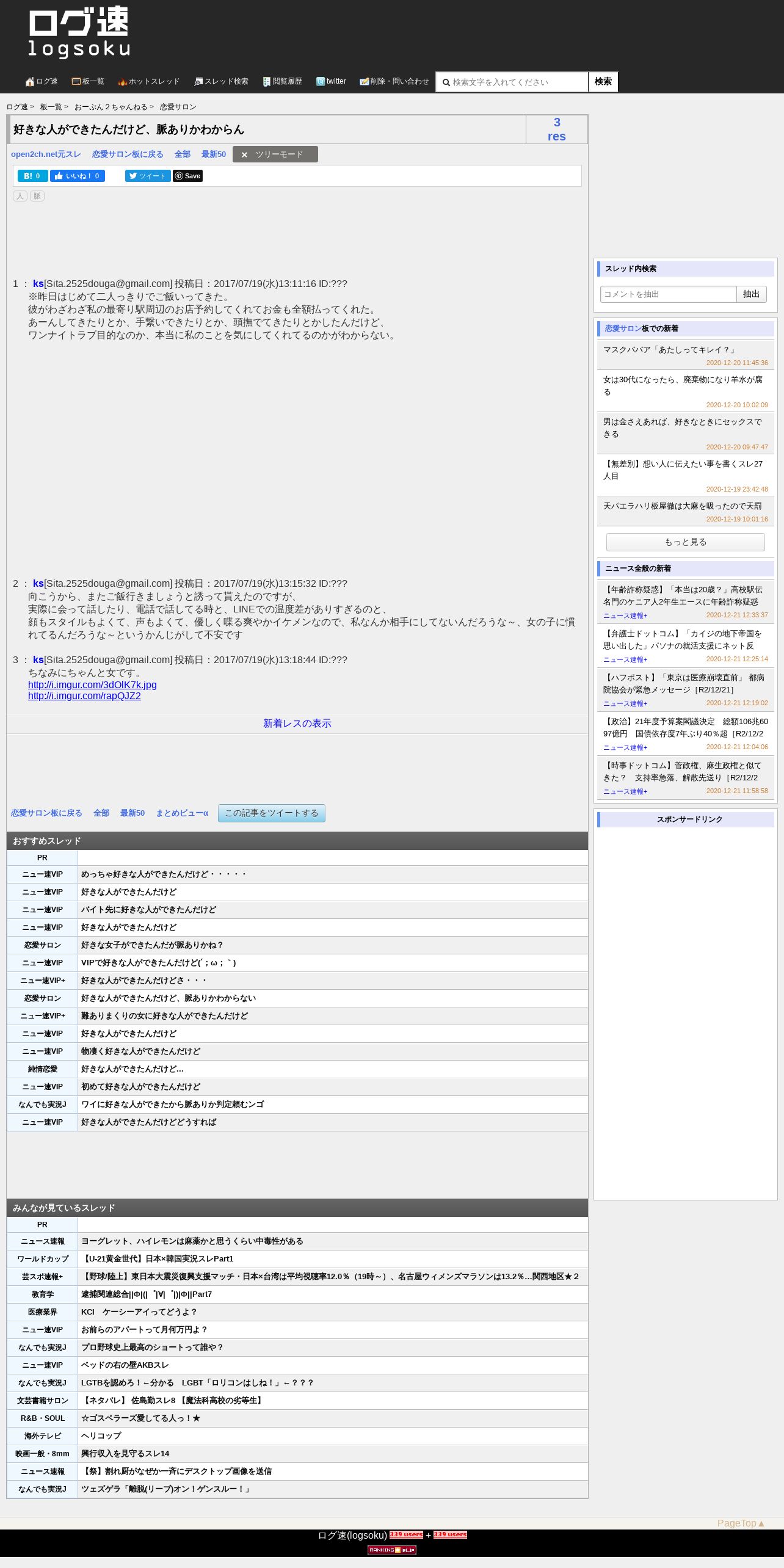Toggle the ツリーモード button
This screenshot has width=784, height=1568.
click(275, 154)
